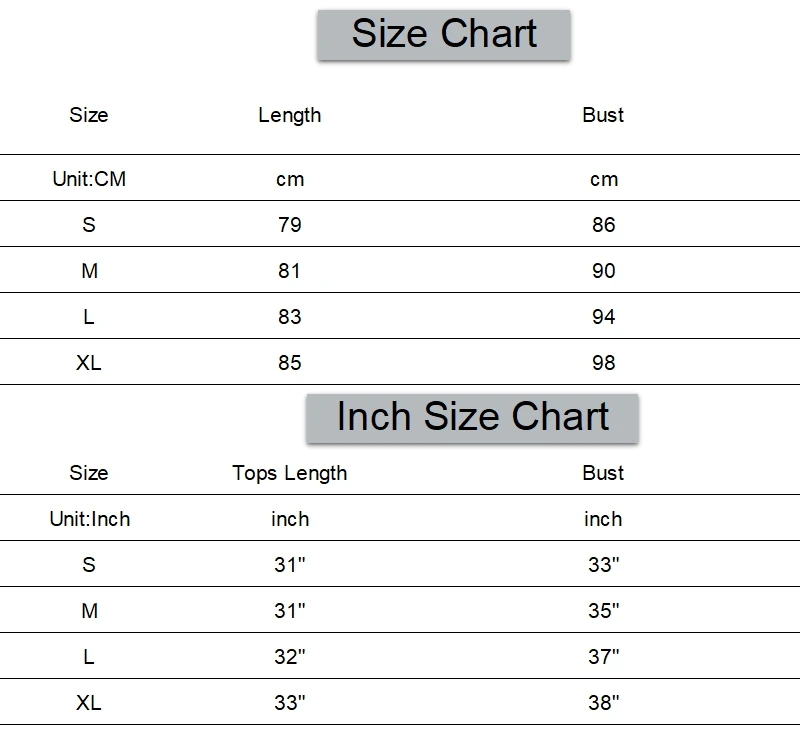This screenshot has width=800, height=743.
Task: Click the Unit:Inch row label
Action: (89, 519)
